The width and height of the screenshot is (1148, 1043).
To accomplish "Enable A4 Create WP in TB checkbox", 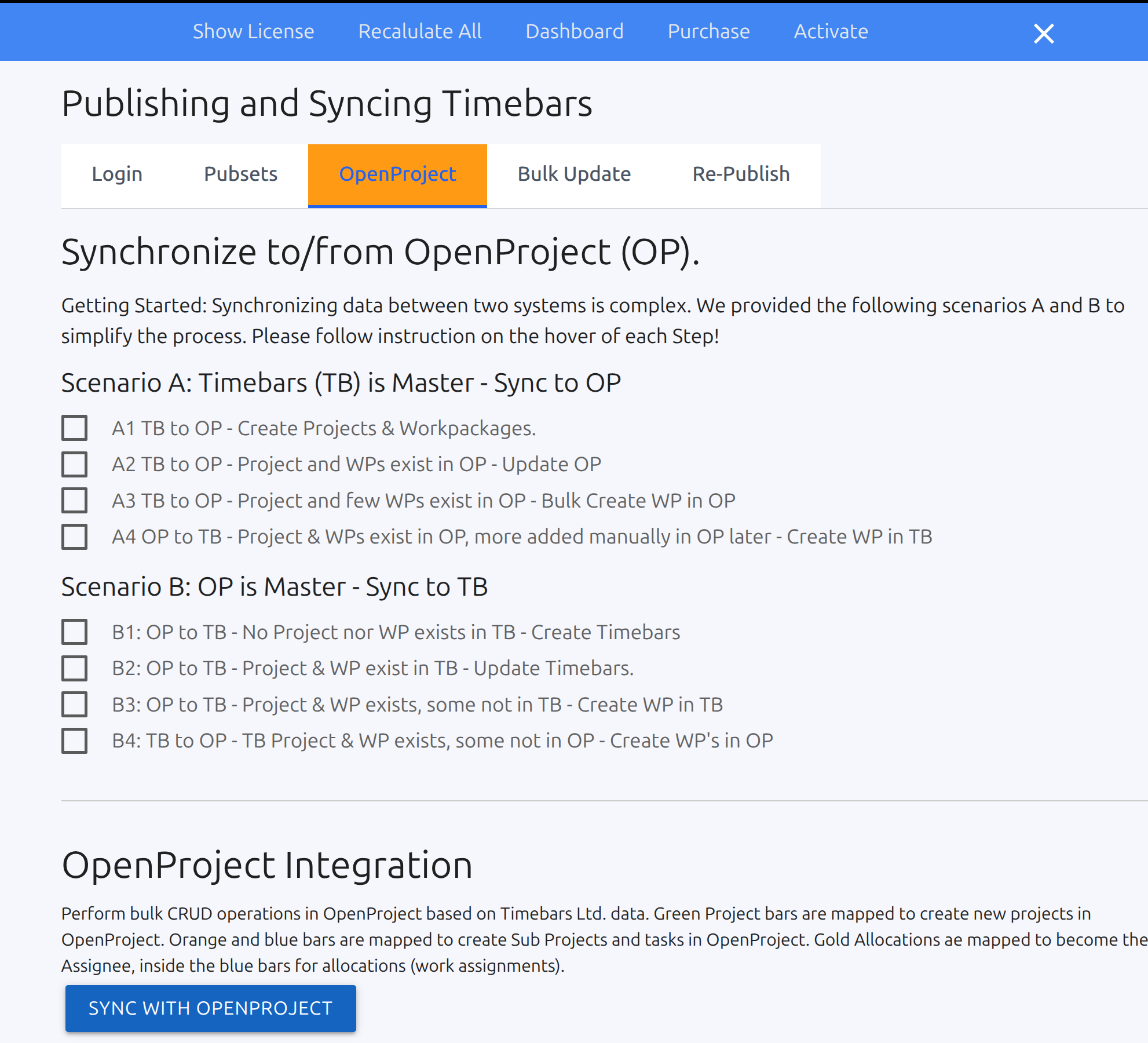I will pos(75,537).
